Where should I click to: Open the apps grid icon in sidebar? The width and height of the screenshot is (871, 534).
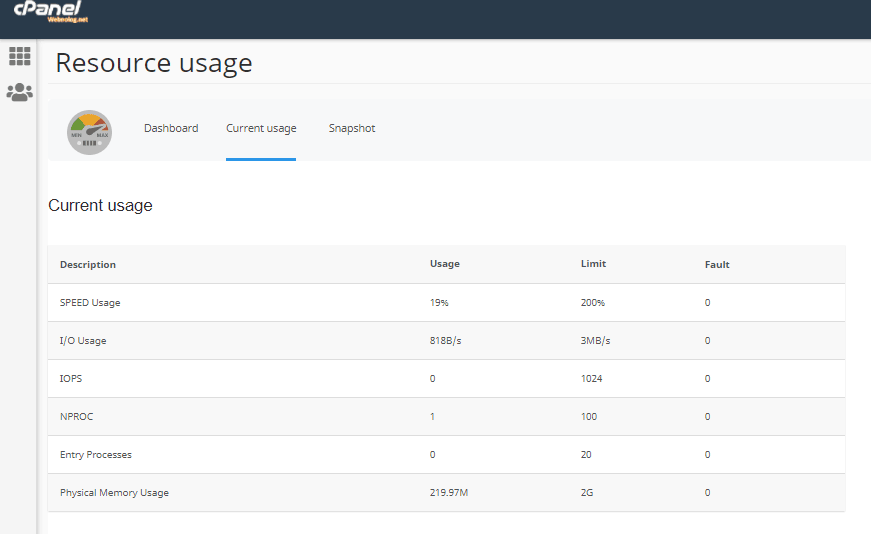pos(20,56)
